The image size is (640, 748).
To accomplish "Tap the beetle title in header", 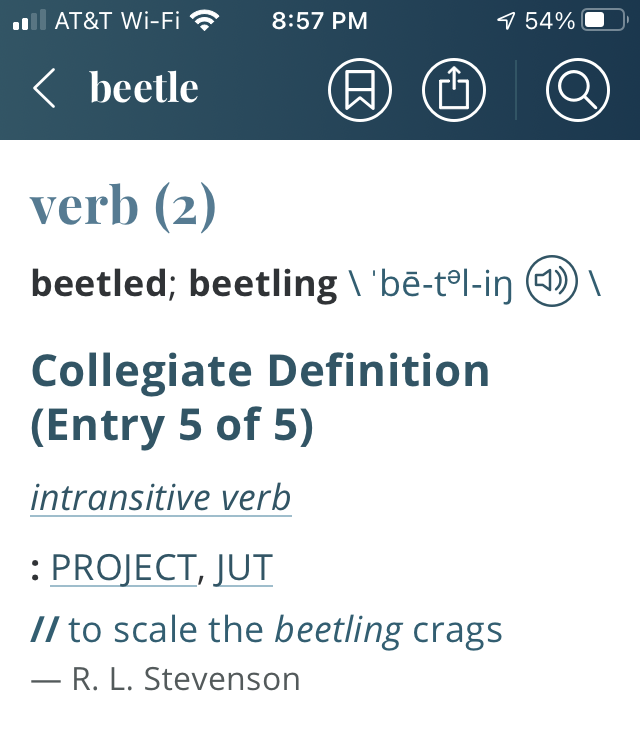I will 144,87.
